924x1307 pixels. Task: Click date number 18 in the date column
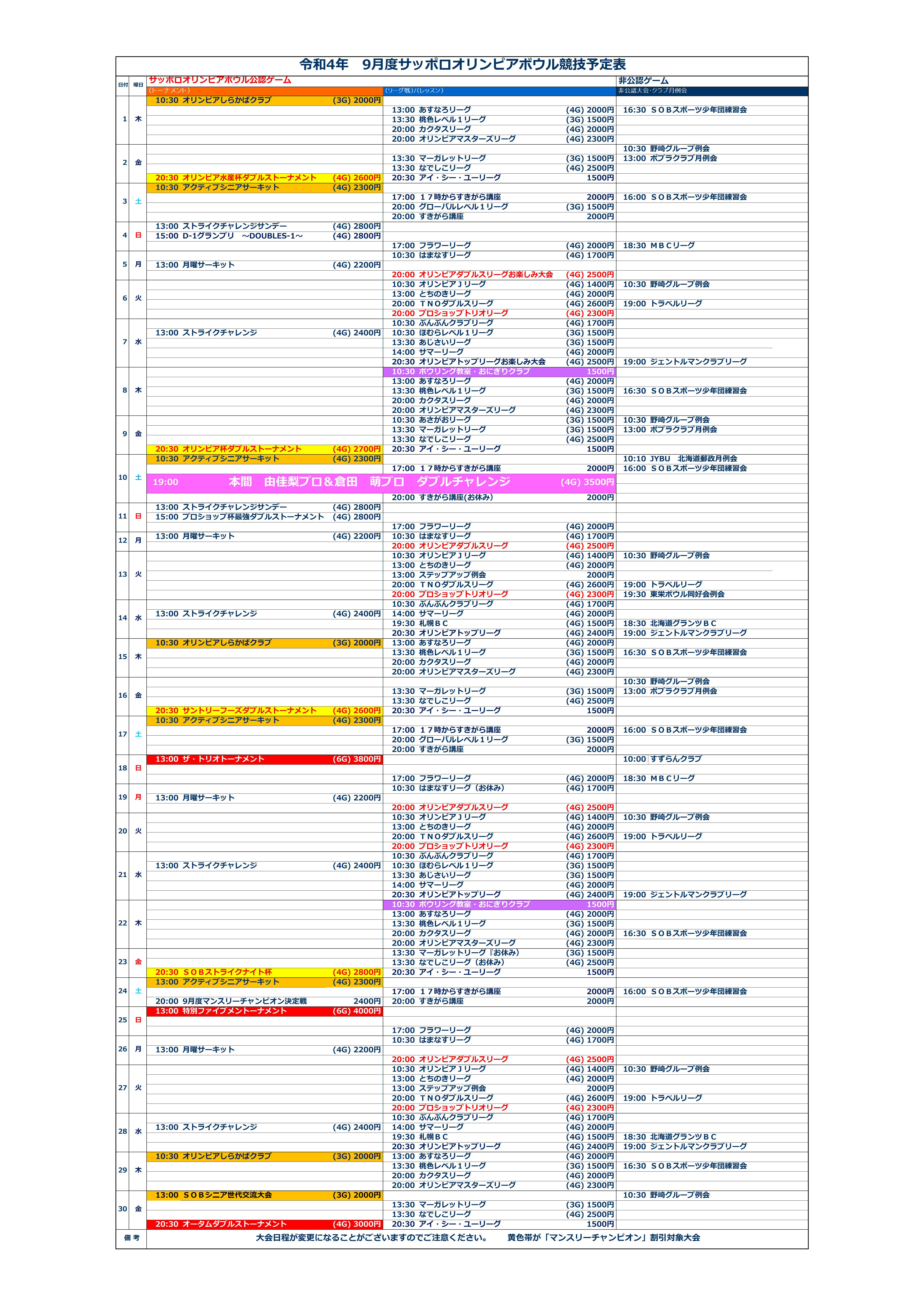[122, 769]
